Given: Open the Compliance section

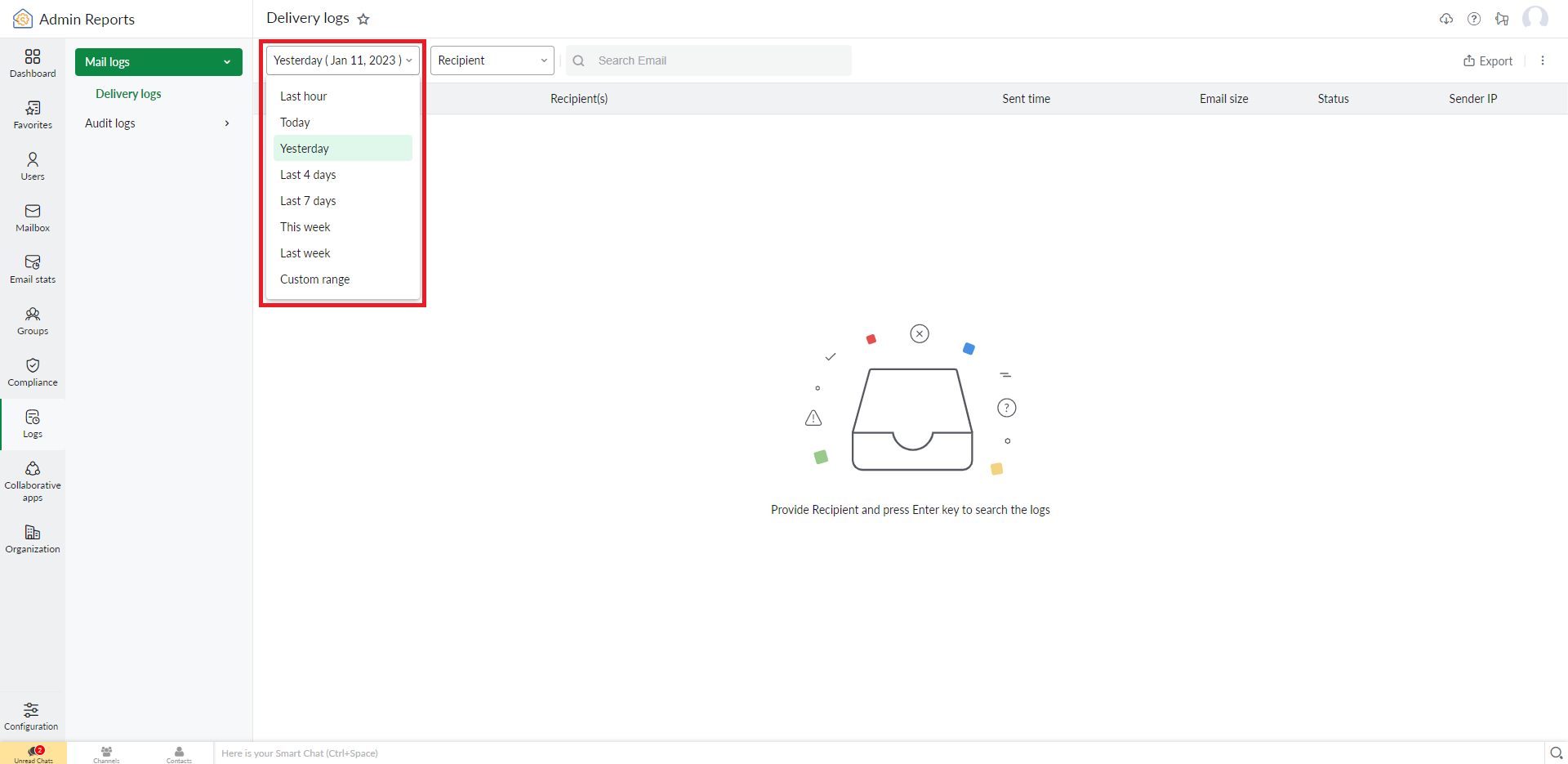Looking at the screenshot, I should pyautogui.click(x=33, y=372).
